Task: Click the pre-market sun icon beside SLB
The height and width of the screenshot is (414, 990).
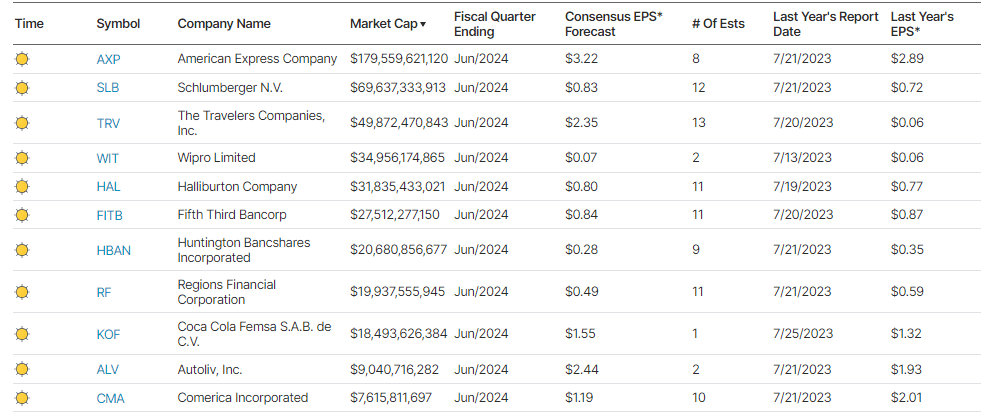Action: pyautogui.click(x=22, y=88)
